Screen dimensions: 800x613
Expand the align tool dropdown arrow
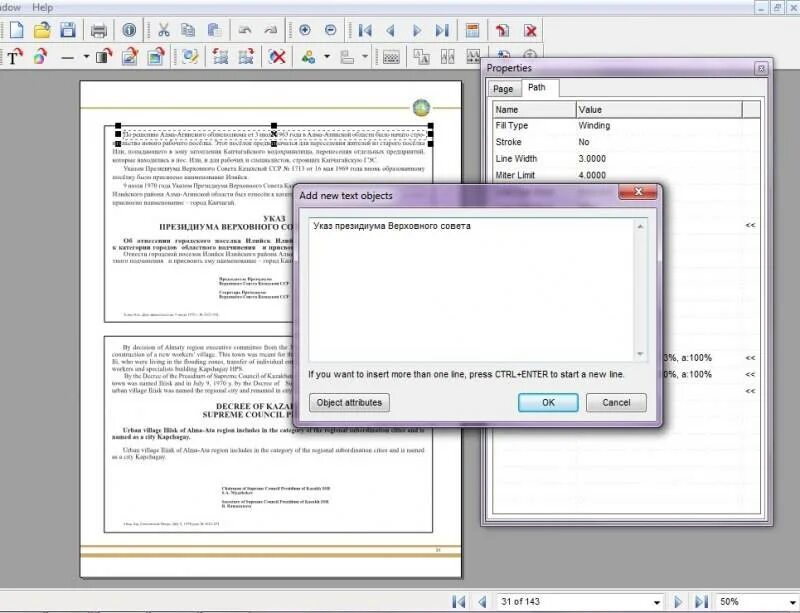pyautogui.click(x=365, y=57)
